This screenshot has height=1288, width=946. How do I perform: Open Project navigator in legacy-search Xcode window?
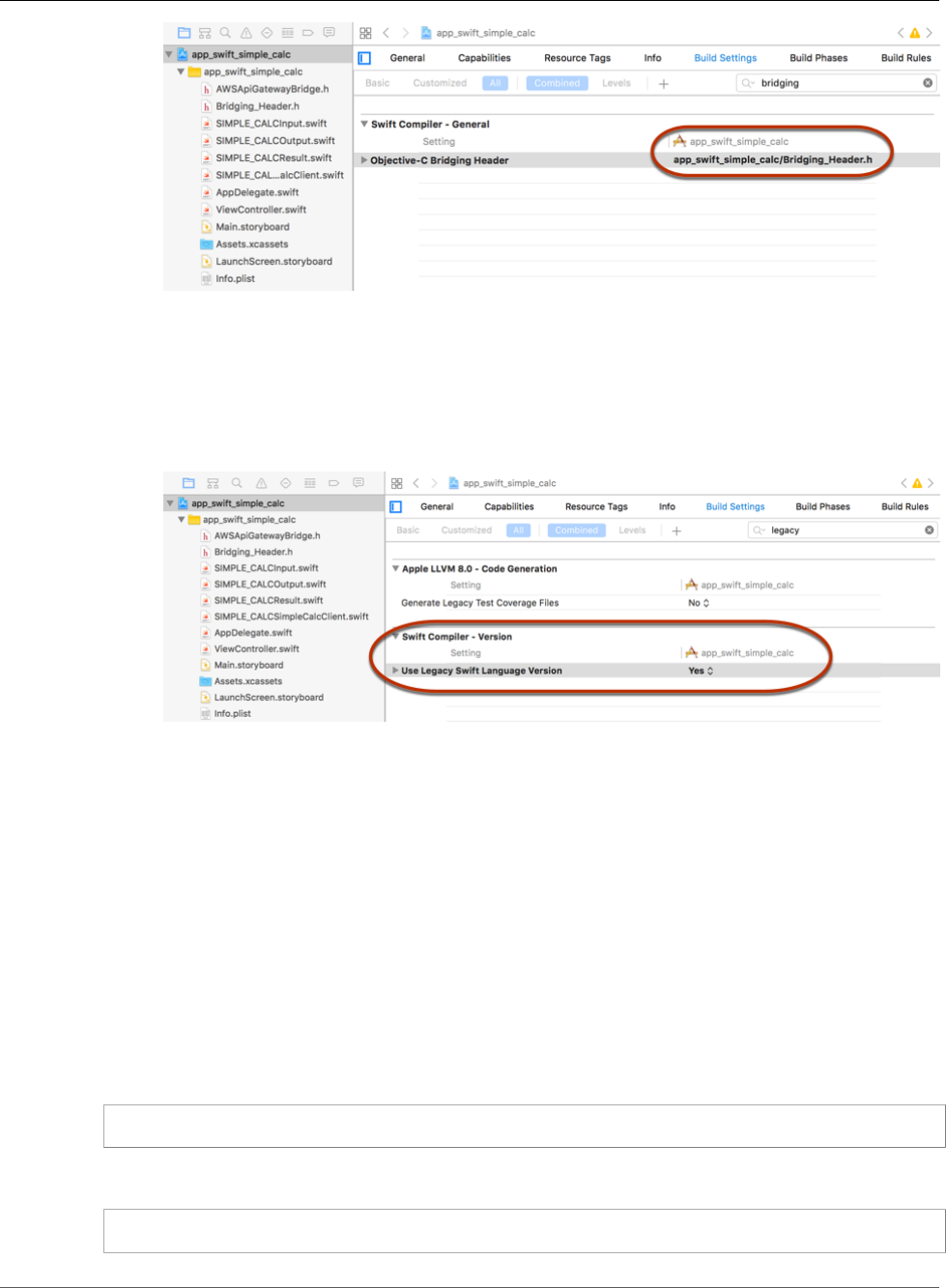click(x=188, y=483)
